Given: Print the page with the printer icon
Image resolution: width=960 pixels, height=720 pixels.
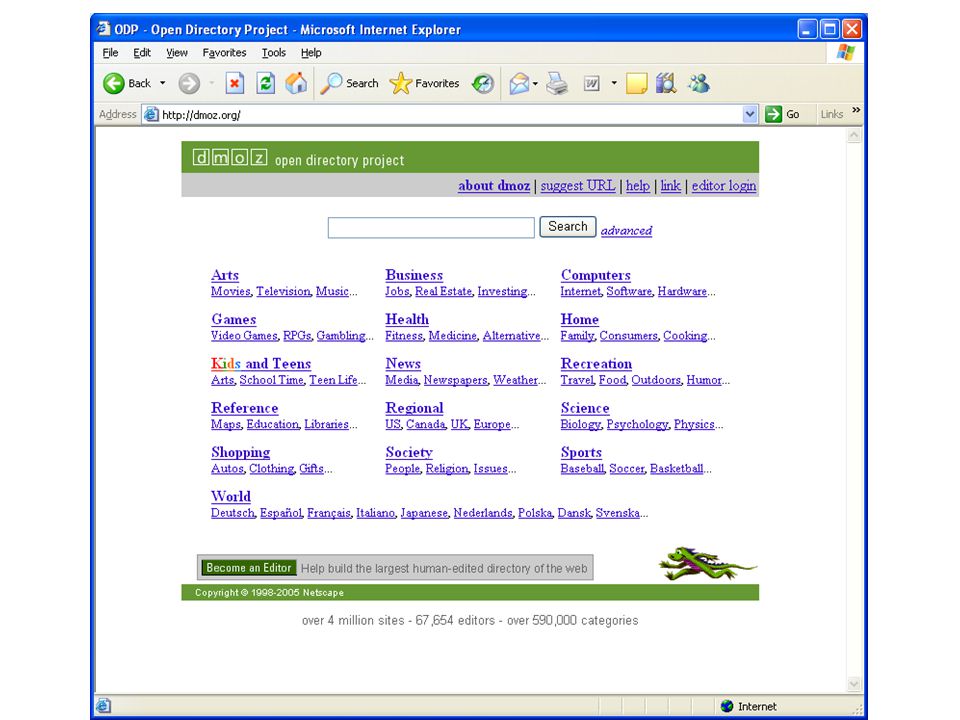Looking at the screenshot, I should click(557, 83).
